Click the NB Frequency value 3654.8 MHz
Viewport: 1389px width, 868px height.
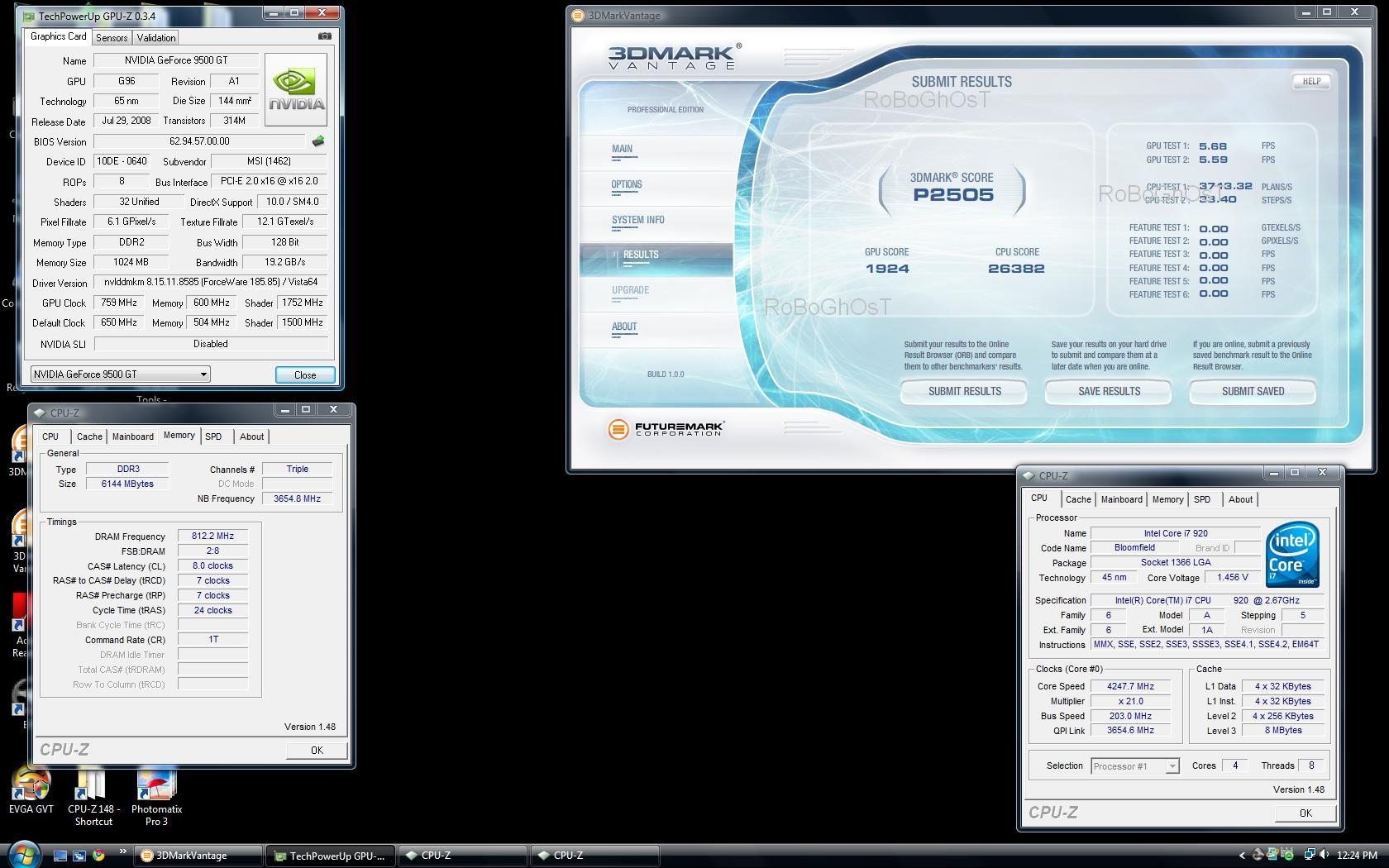[x=297, y=498]
